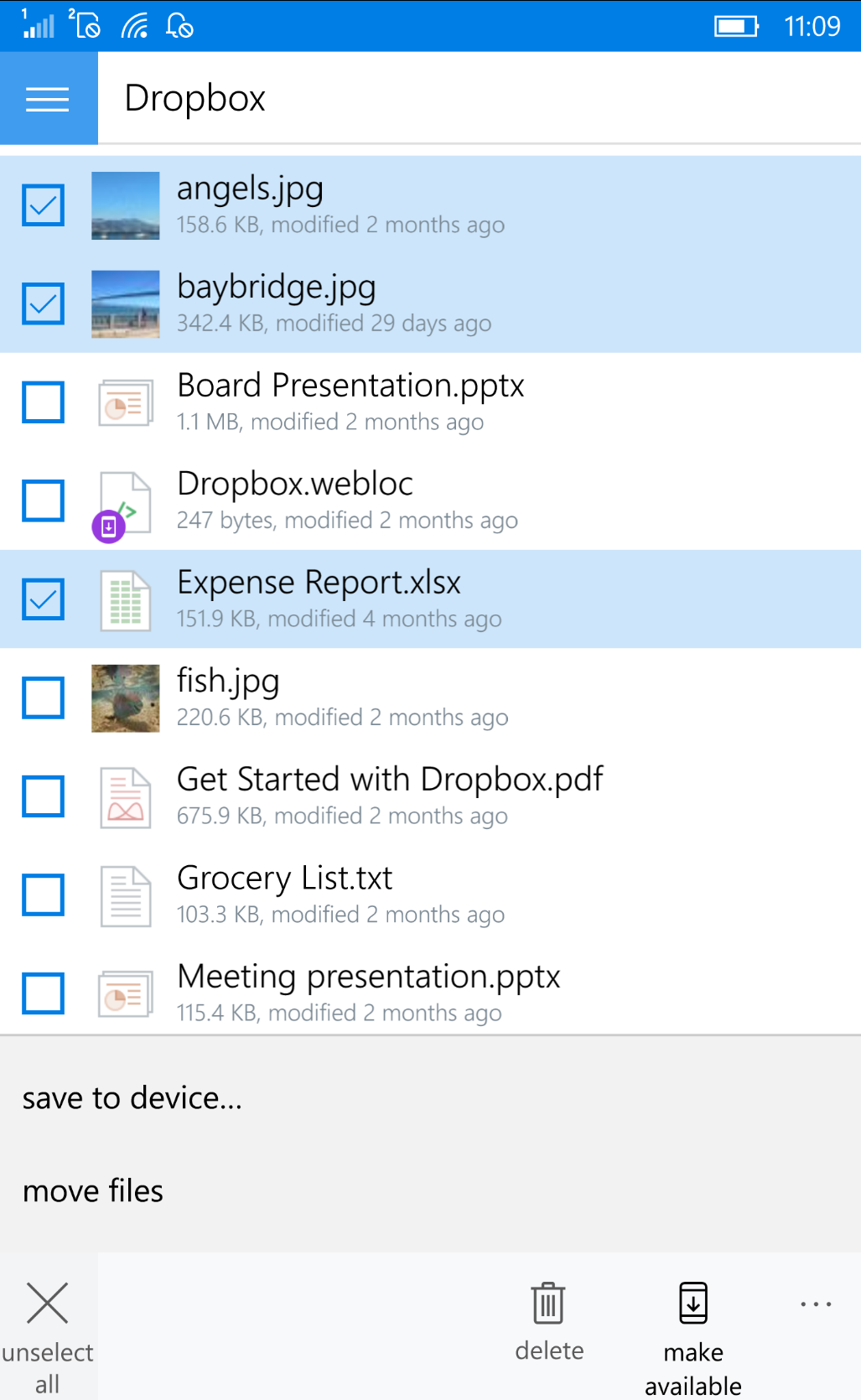Click the Grocery List text file icon
861x1400 pixels.
click(x=126, y=896)
